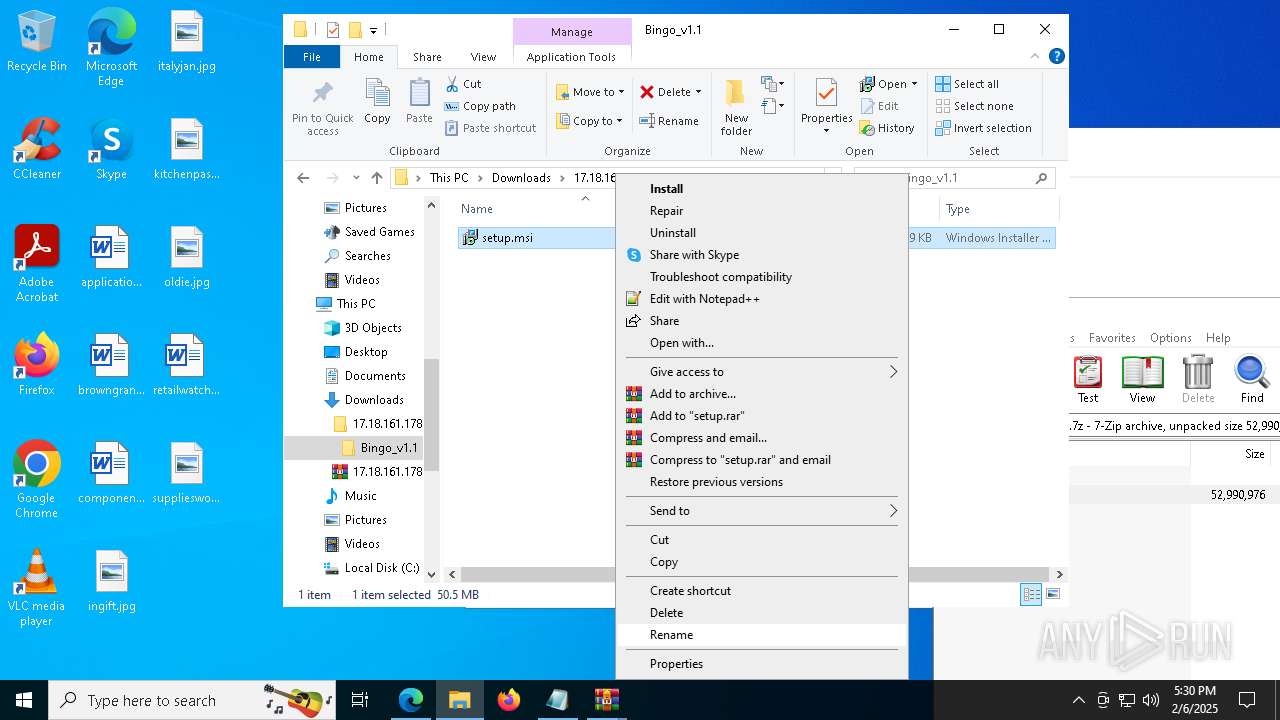The height and width of the screenshot is (720, 1280).
Task: Select Documents in navigation pane
Action: [374, 376]
